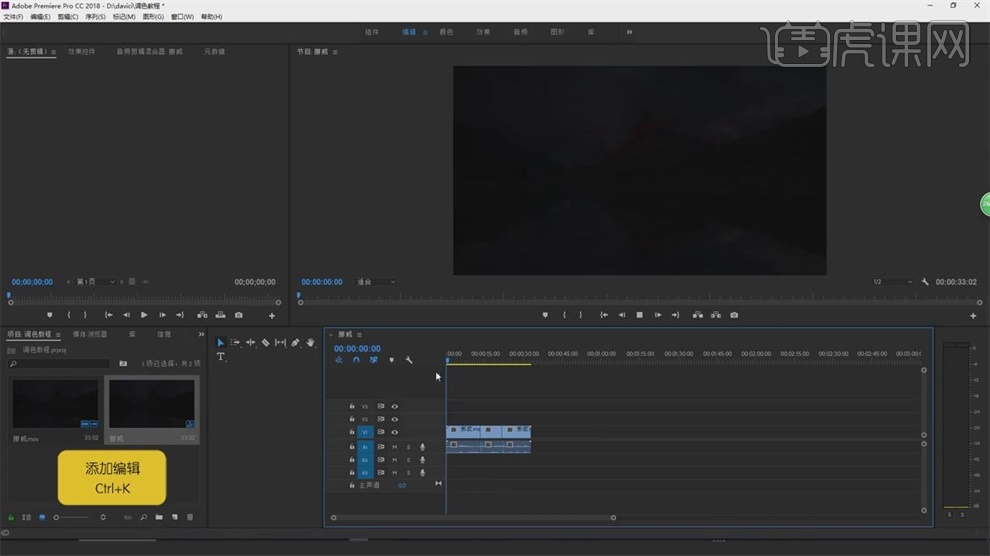
Task: Select the Track Select Forward tool
Action: coord(236,343)
